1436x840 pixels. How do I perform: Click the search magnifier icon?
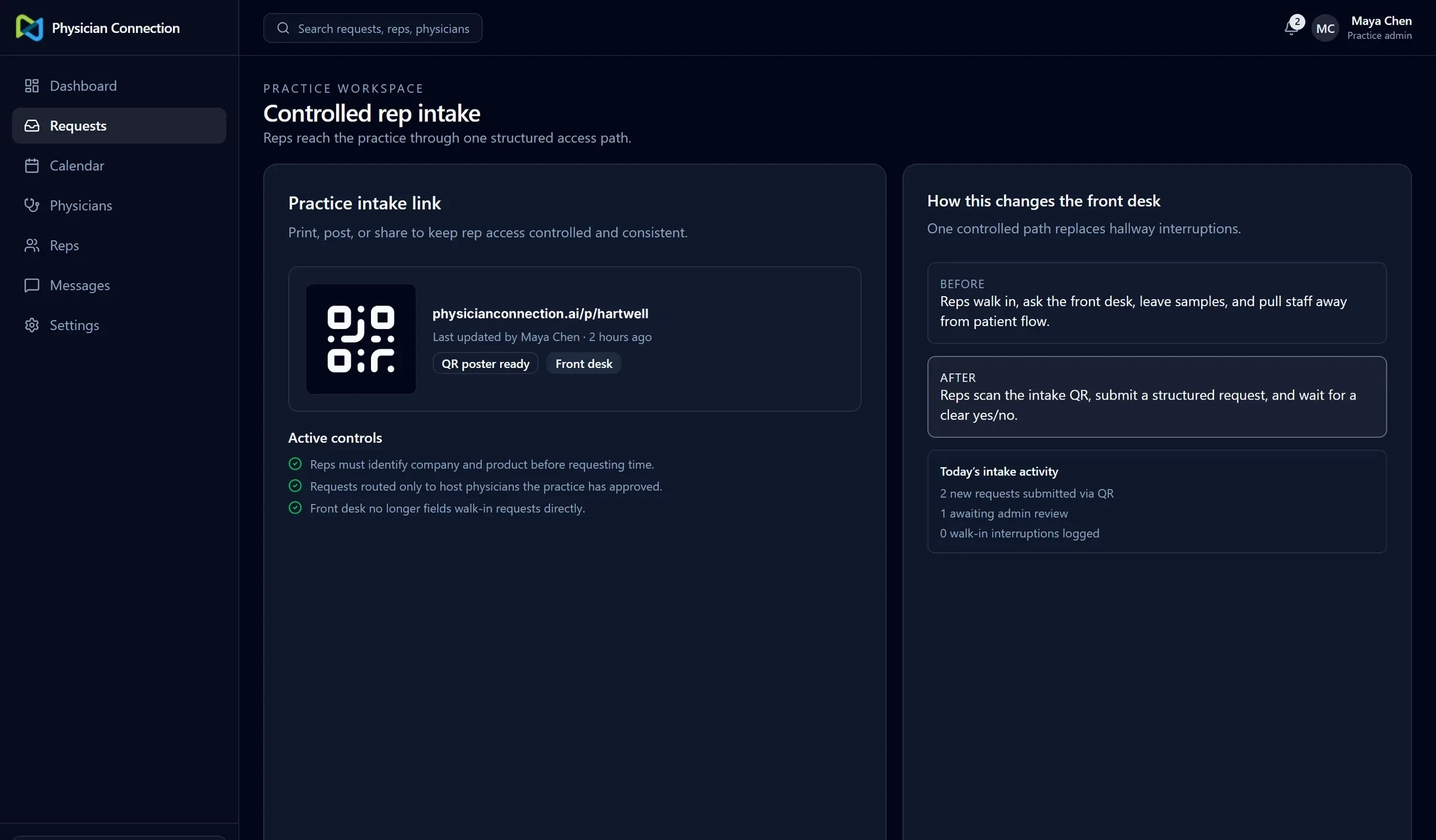tap(283, 28)
